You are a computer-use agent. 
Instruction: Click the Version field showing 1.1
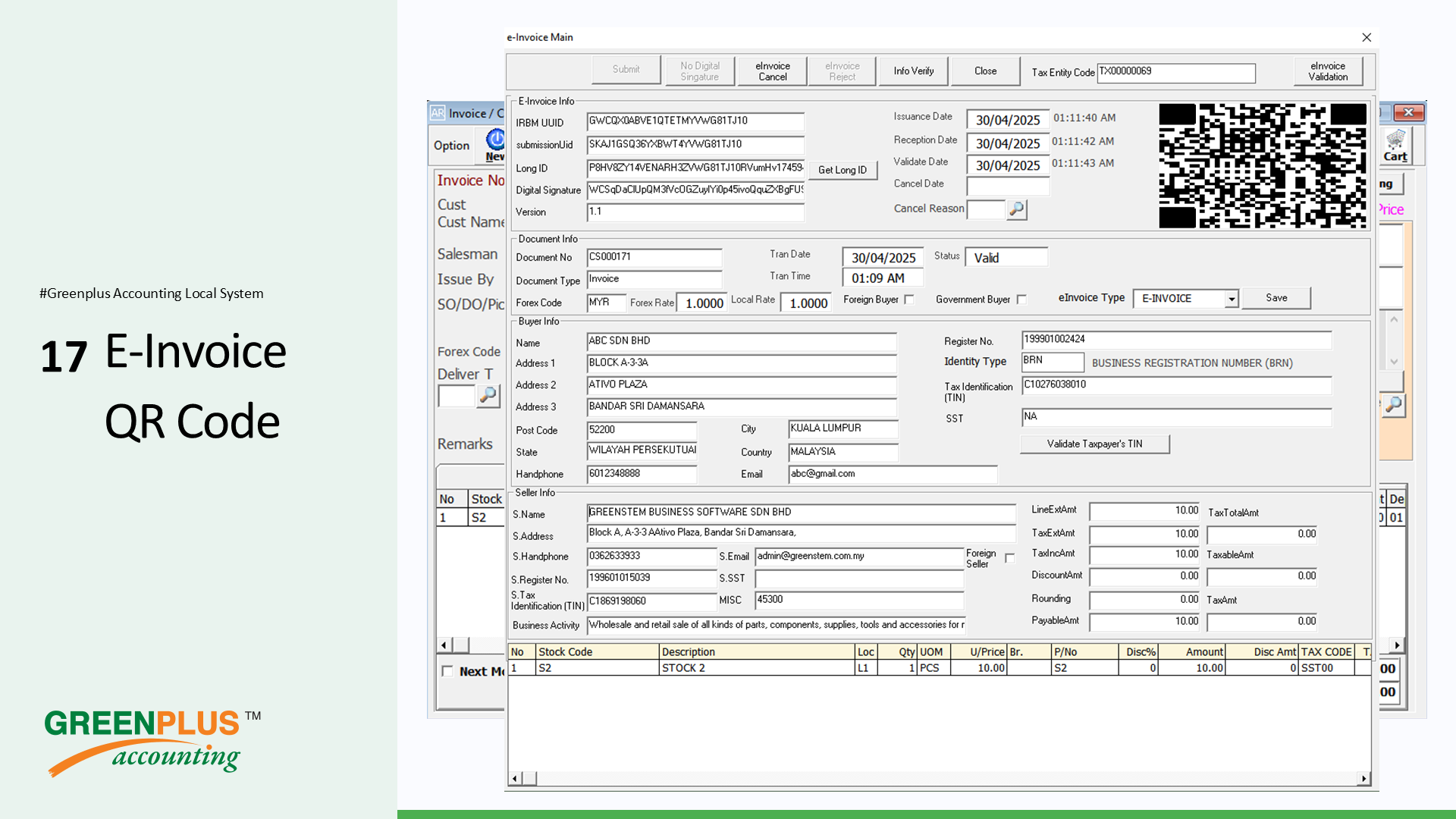tap(695, 212)
